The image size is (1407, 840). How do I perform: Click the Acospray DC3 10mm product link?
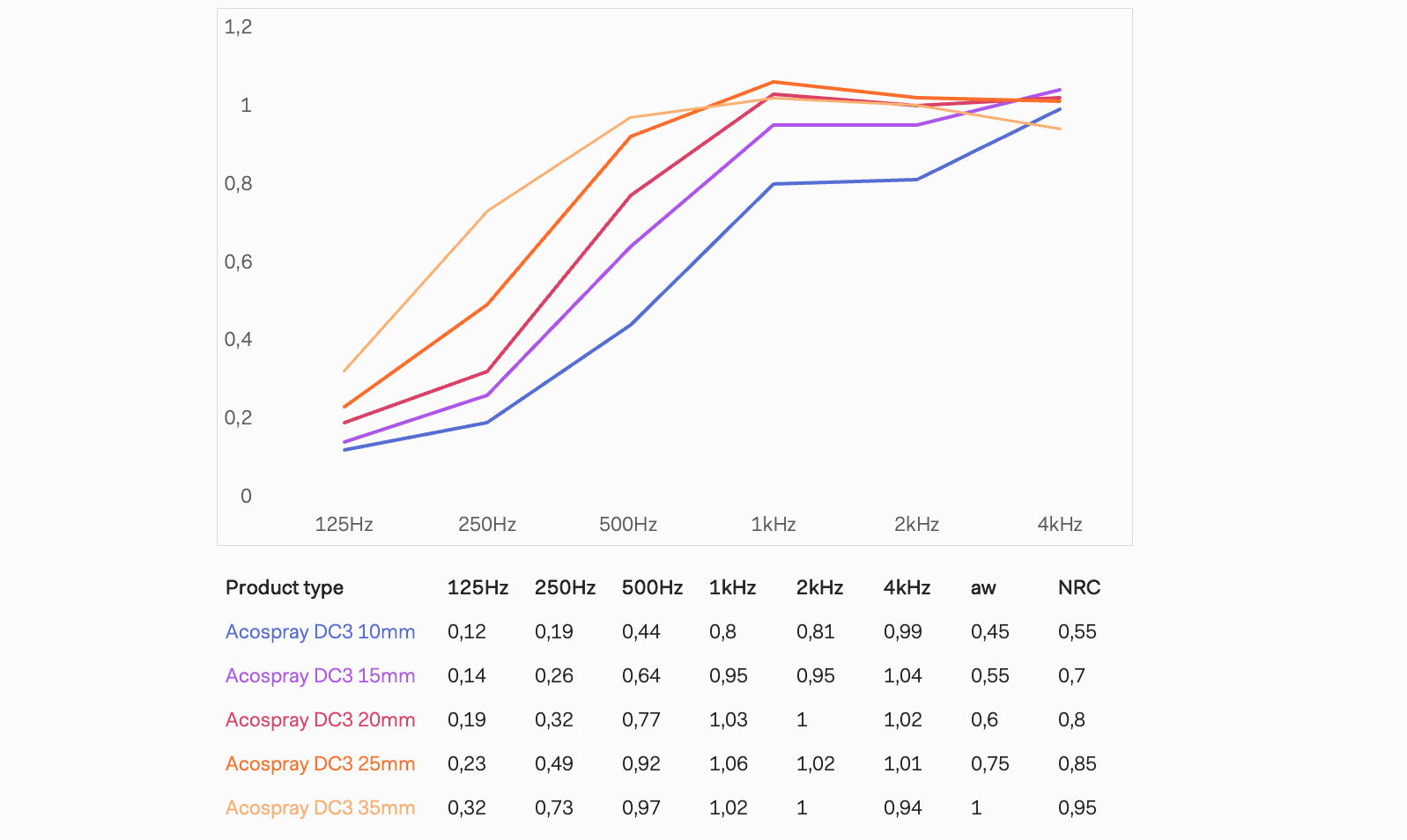pyautogui.click(x=320, y=631)
